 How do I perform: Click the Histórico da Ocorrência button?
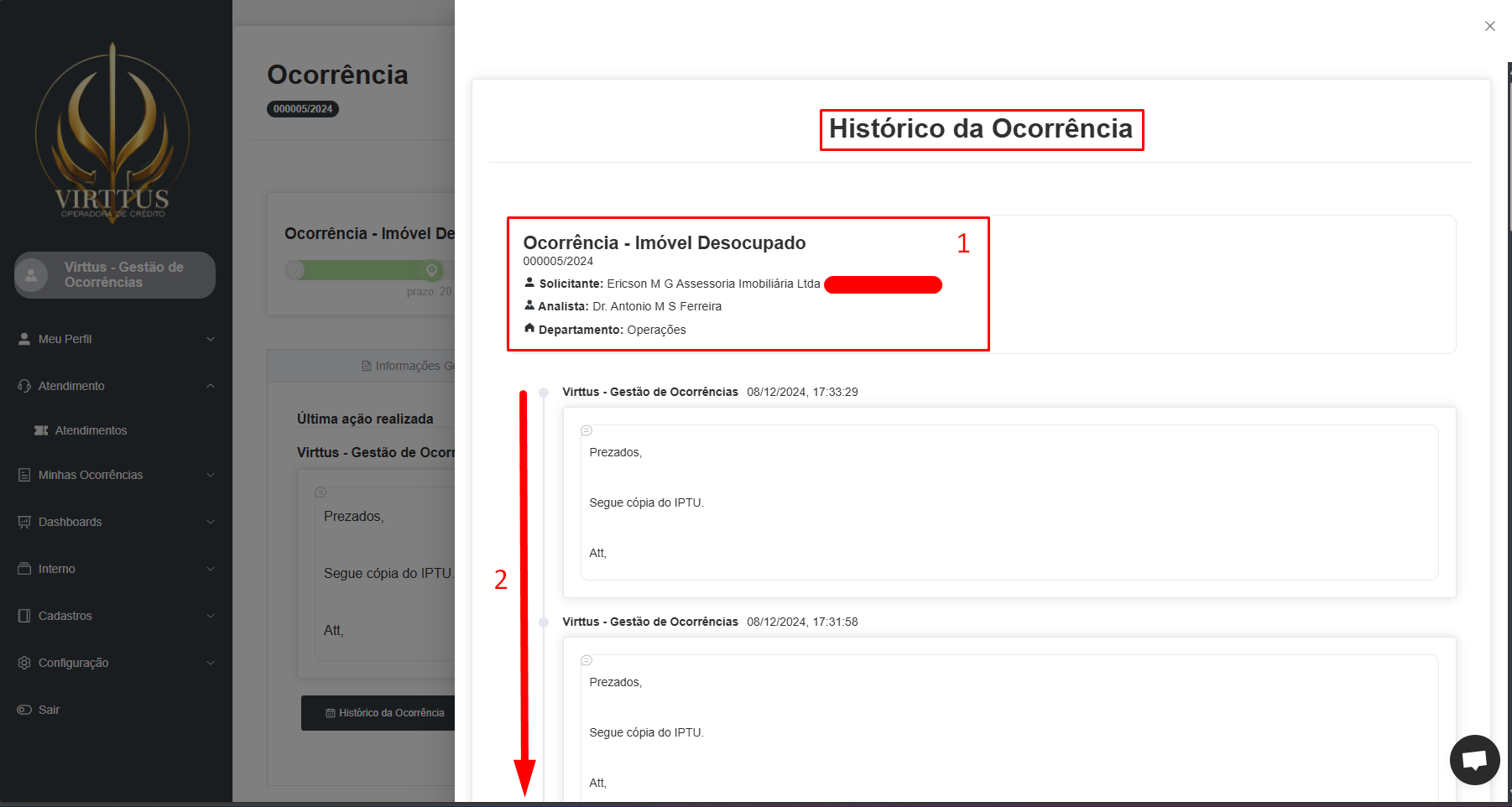click(384, 713)
